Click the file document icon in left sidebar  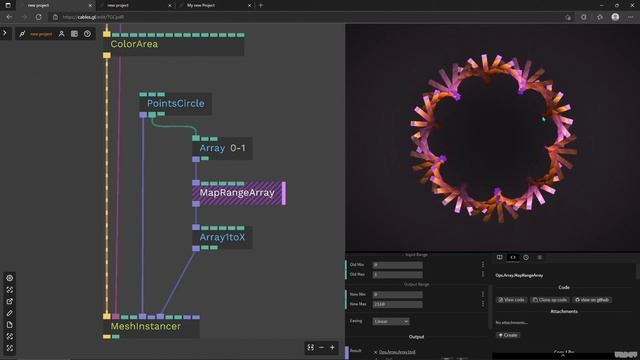[x=9, y=325]
